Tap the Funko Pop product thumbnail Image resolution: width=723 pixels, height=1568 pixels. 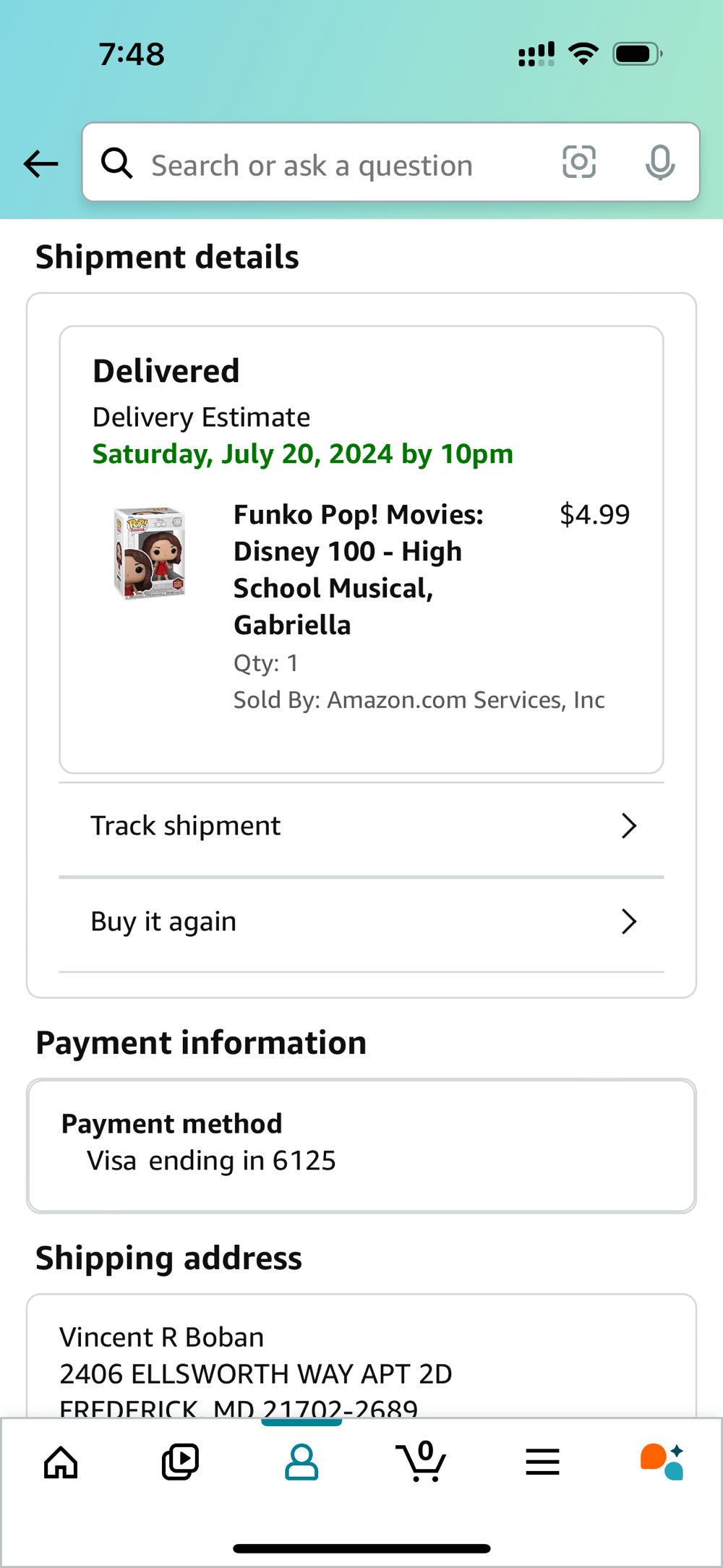[150, 553]
